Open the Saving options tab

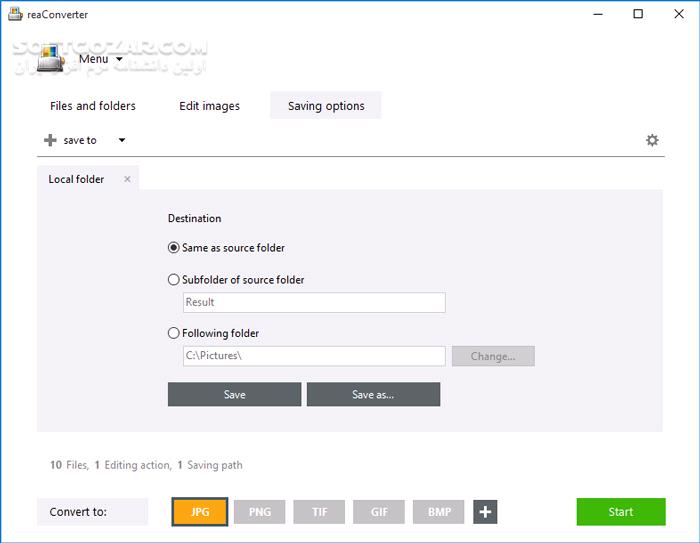(326, 105)
